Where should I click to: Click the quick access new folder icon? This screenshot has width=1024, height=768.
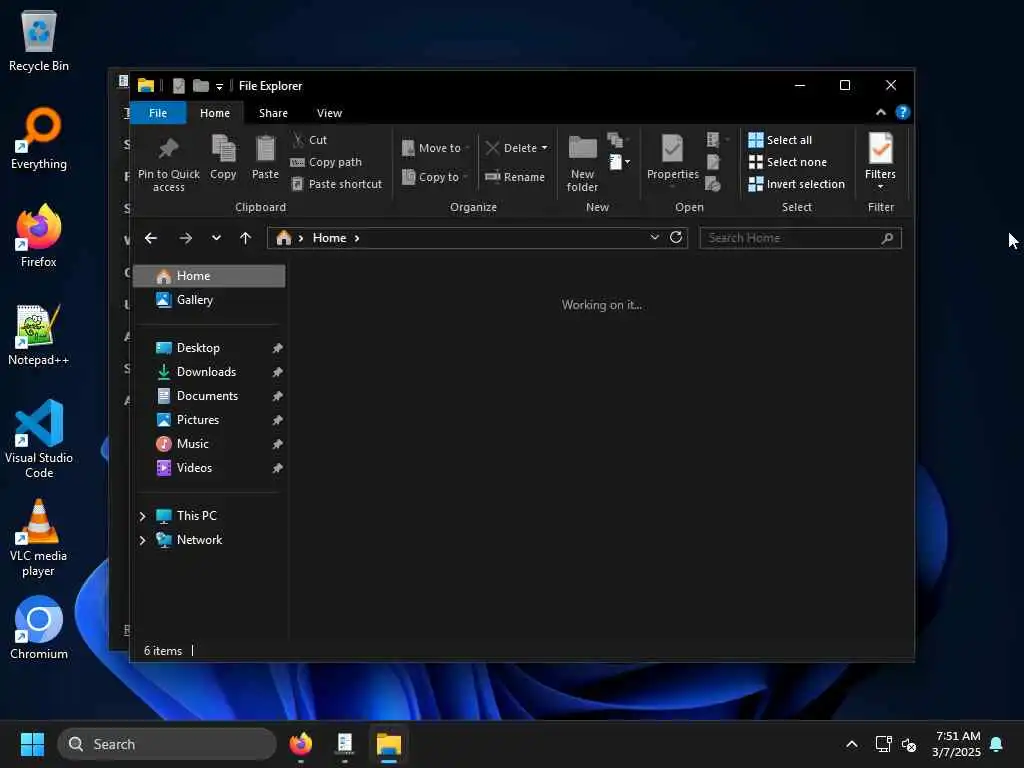point(201,86)
